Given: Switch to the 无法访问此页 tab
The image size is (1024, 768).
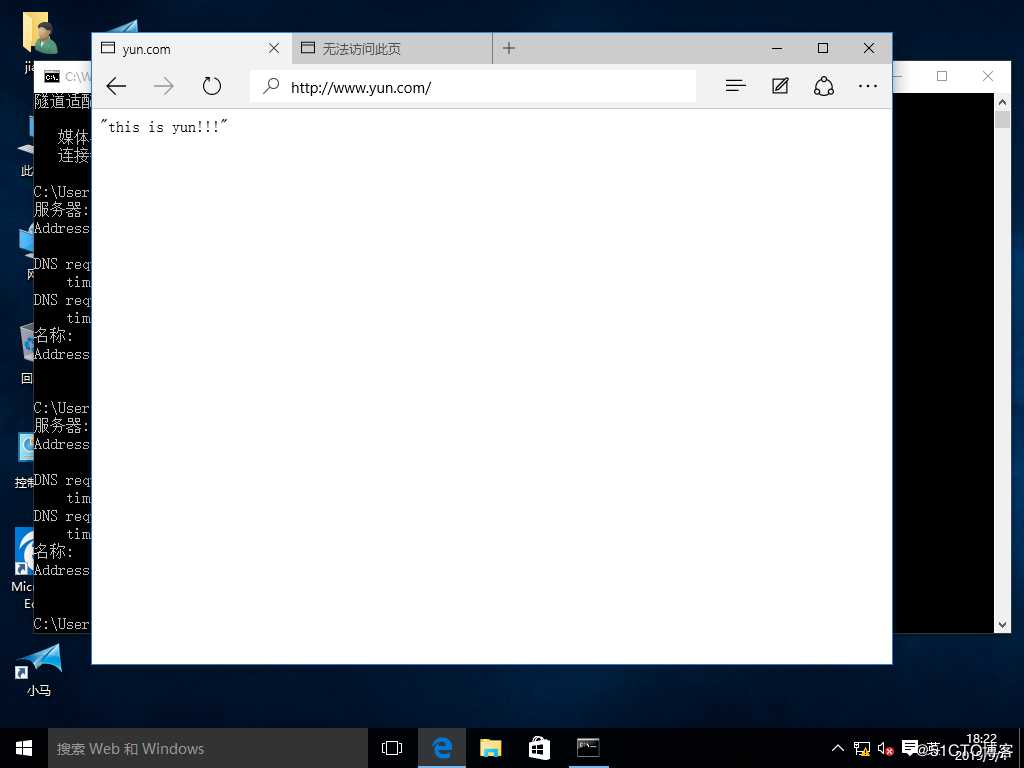Looking at the screenshot, I should [392, 48].
